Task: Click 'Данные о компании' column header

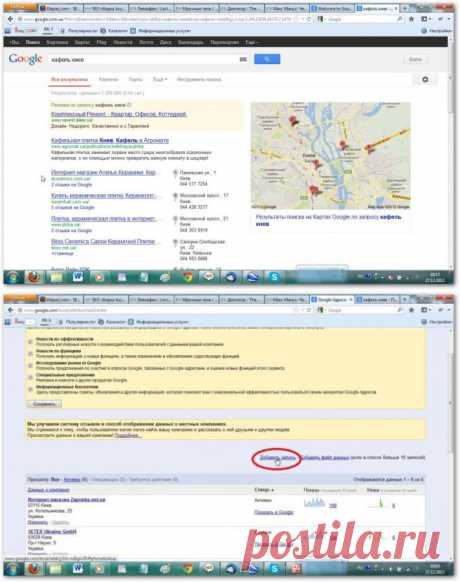Action: coord(48,490)
